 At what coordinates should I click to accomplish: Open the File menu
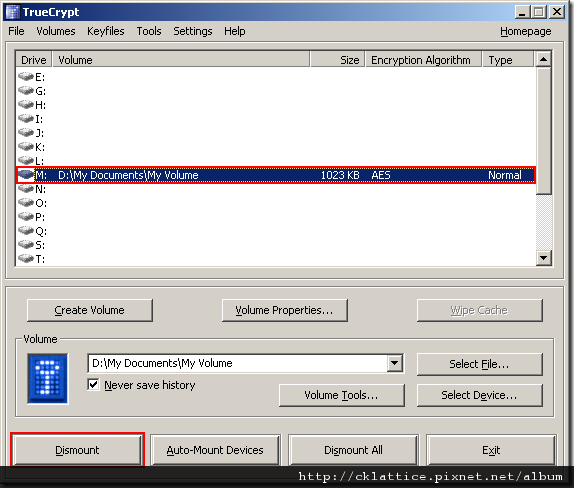(16, 31)
